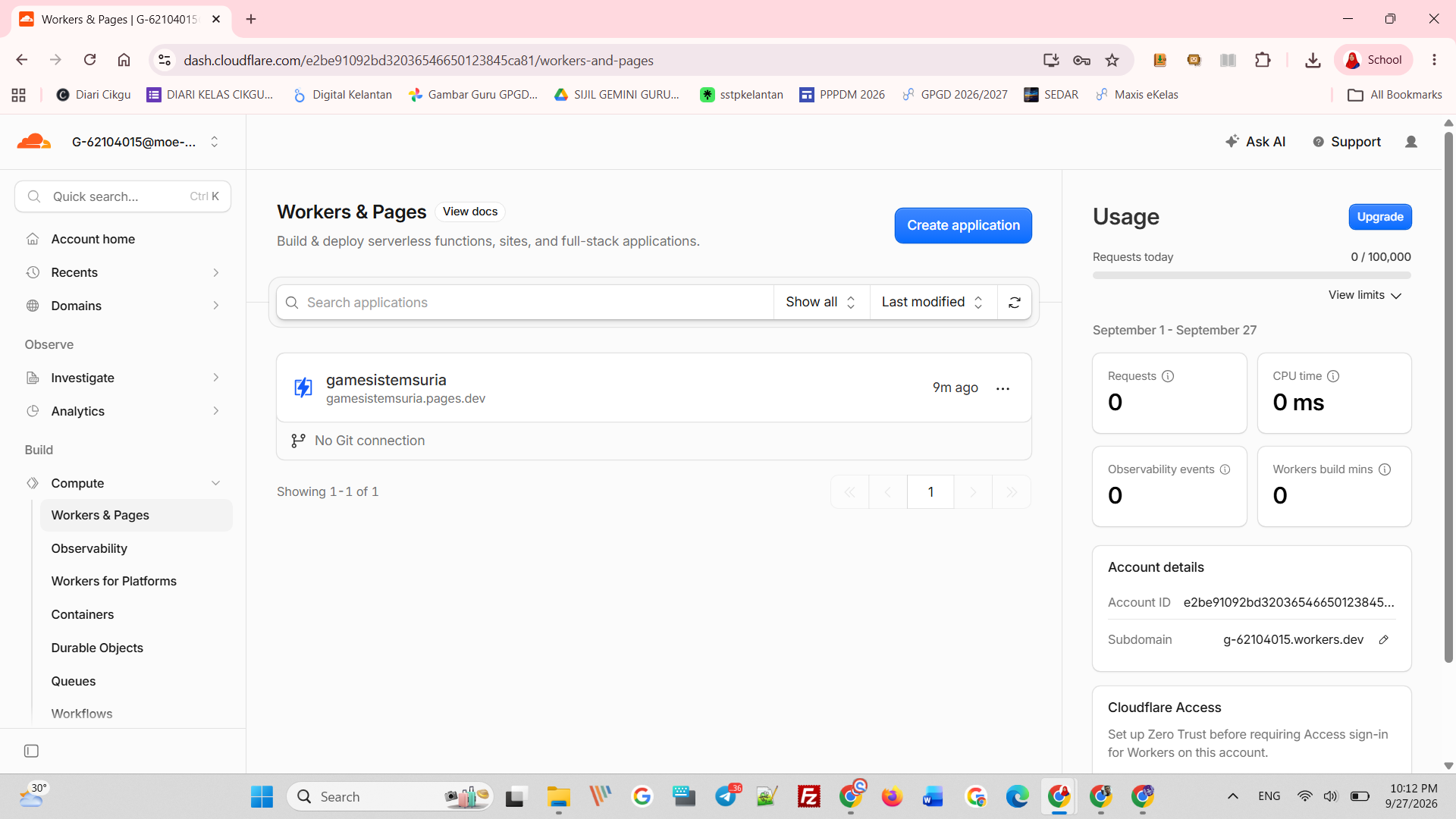Image resolution: width=1456 pixels, height=819 pixels.
Task: Bookmark this page with the star
Action: (1112, 60)
